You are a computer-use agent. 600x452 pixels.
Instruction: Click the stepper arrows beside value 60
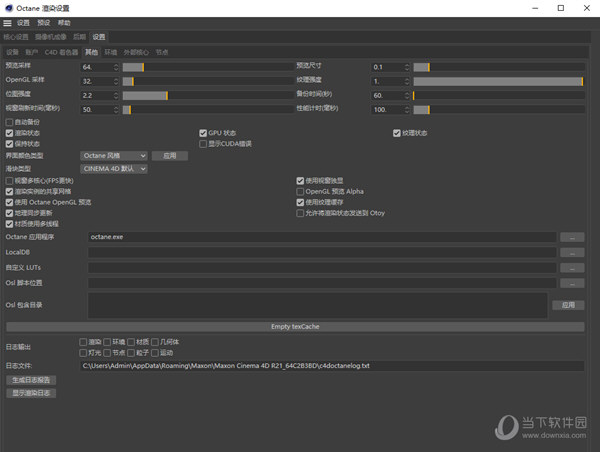(x=407, y=95)
